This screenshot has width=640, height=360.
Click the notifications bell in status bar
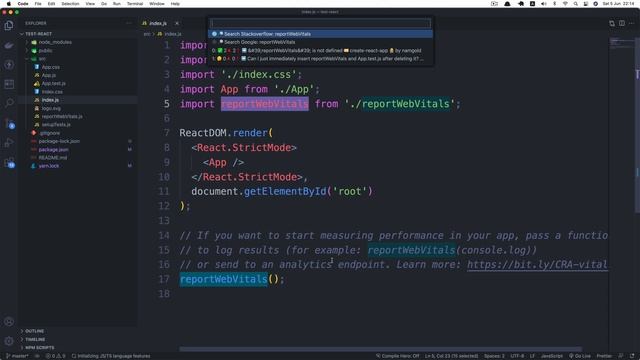(x=632, y=356)
